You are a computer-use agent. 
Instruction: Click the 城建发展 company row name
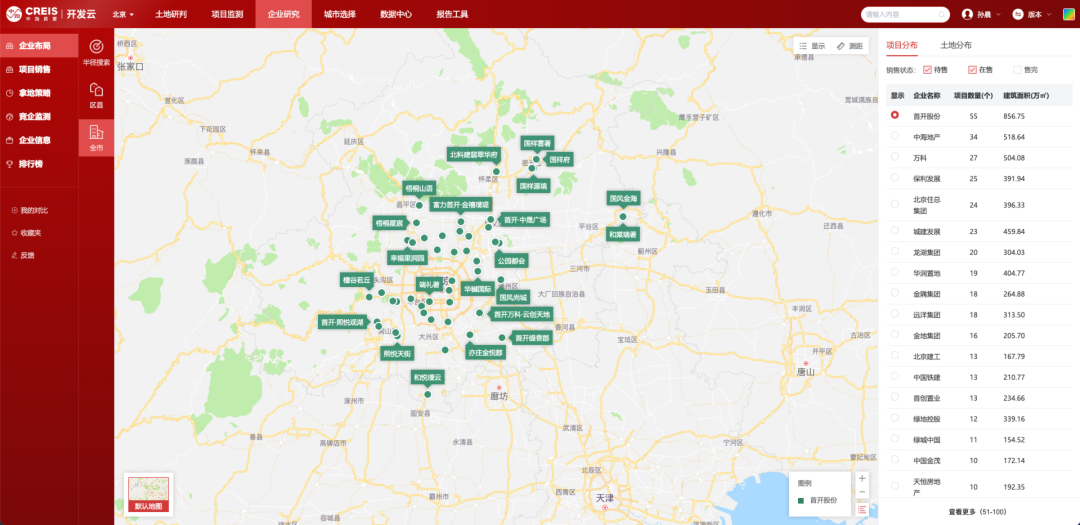pyautogui.click(x=926, y=231)
